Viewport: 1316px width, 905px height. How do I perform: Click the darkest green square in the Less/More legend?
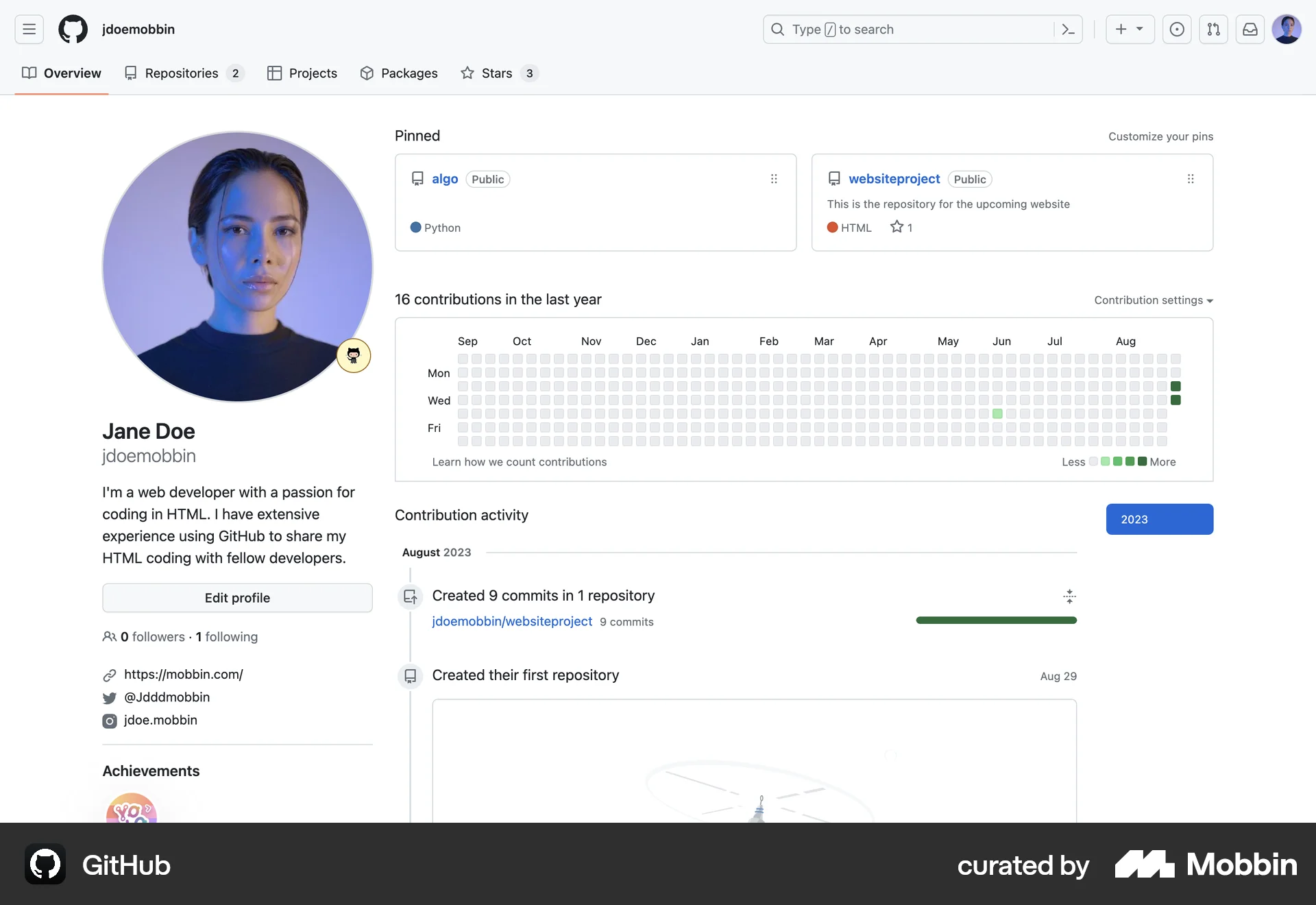[x=1142, y=461]
